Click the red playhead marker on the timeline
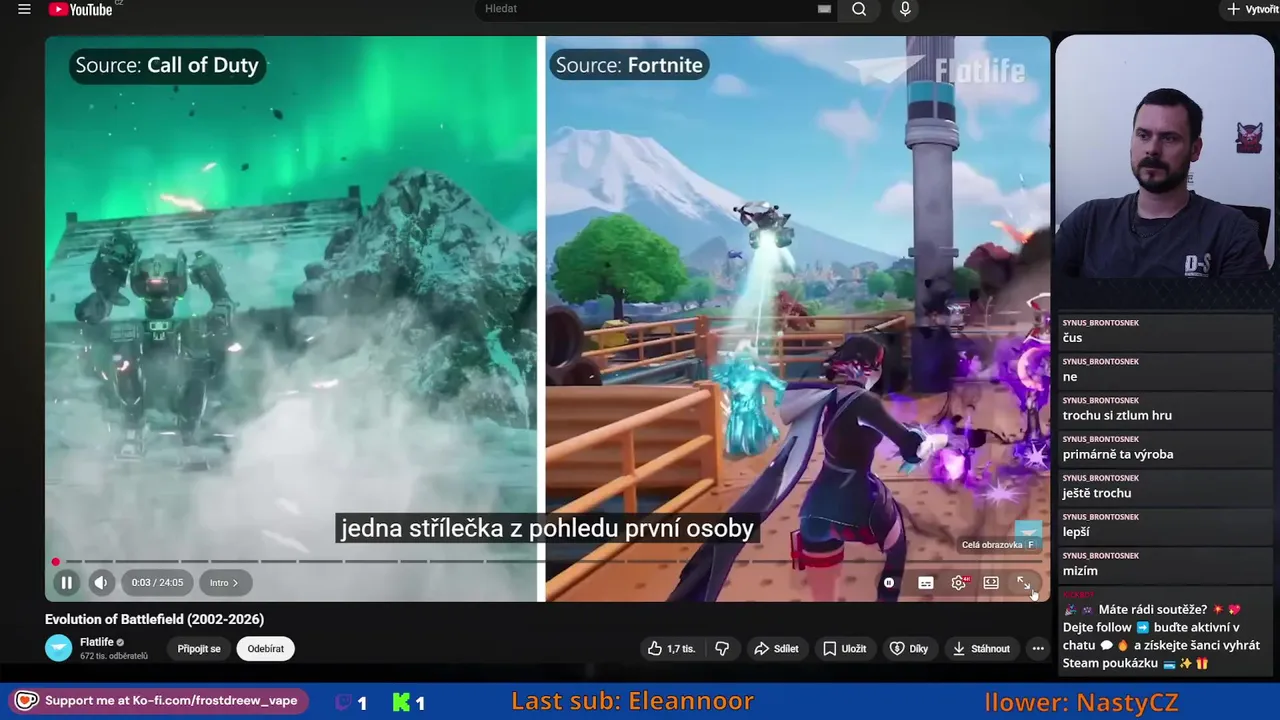Screen dimensions: 1280x720 [x=56, y=561]
